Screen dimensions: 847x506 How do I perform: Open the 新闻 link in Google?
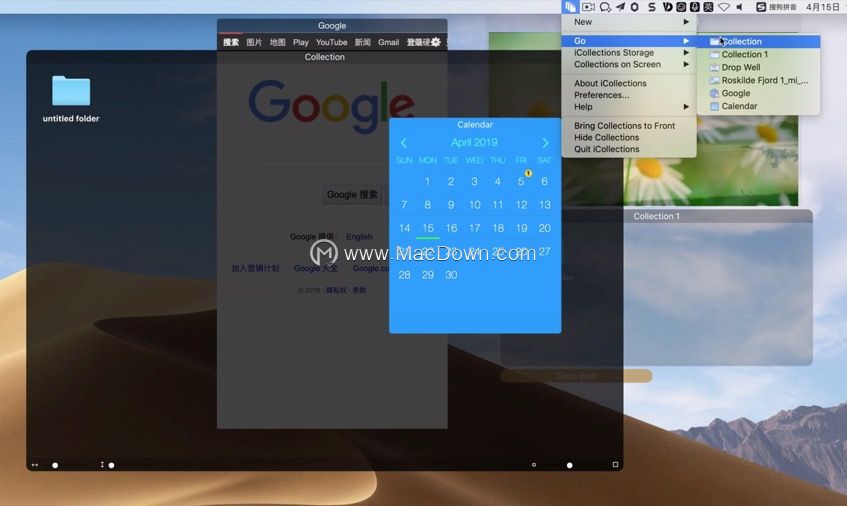362,42
